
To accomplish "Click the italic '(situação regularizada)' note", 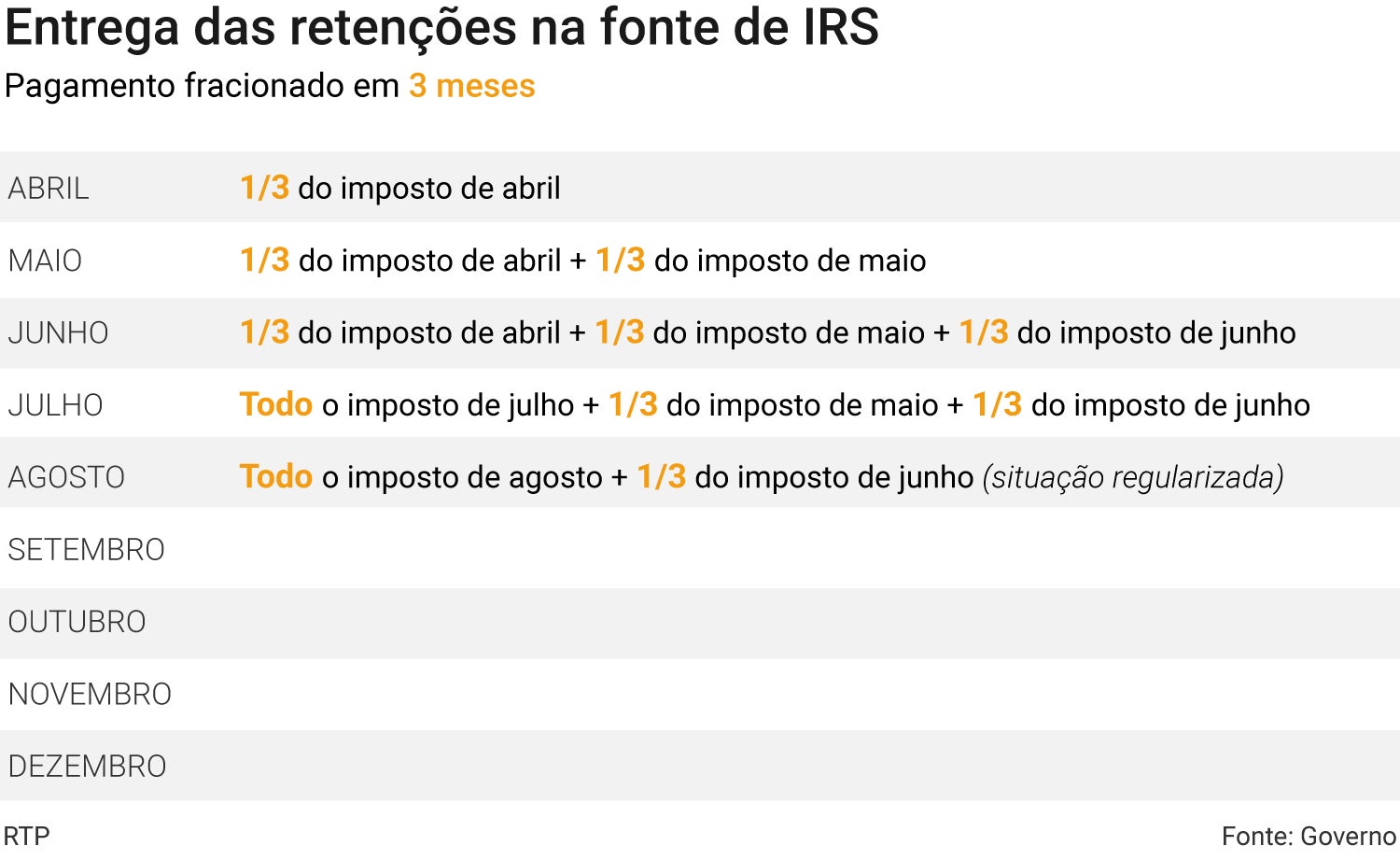I will 1132,477.
